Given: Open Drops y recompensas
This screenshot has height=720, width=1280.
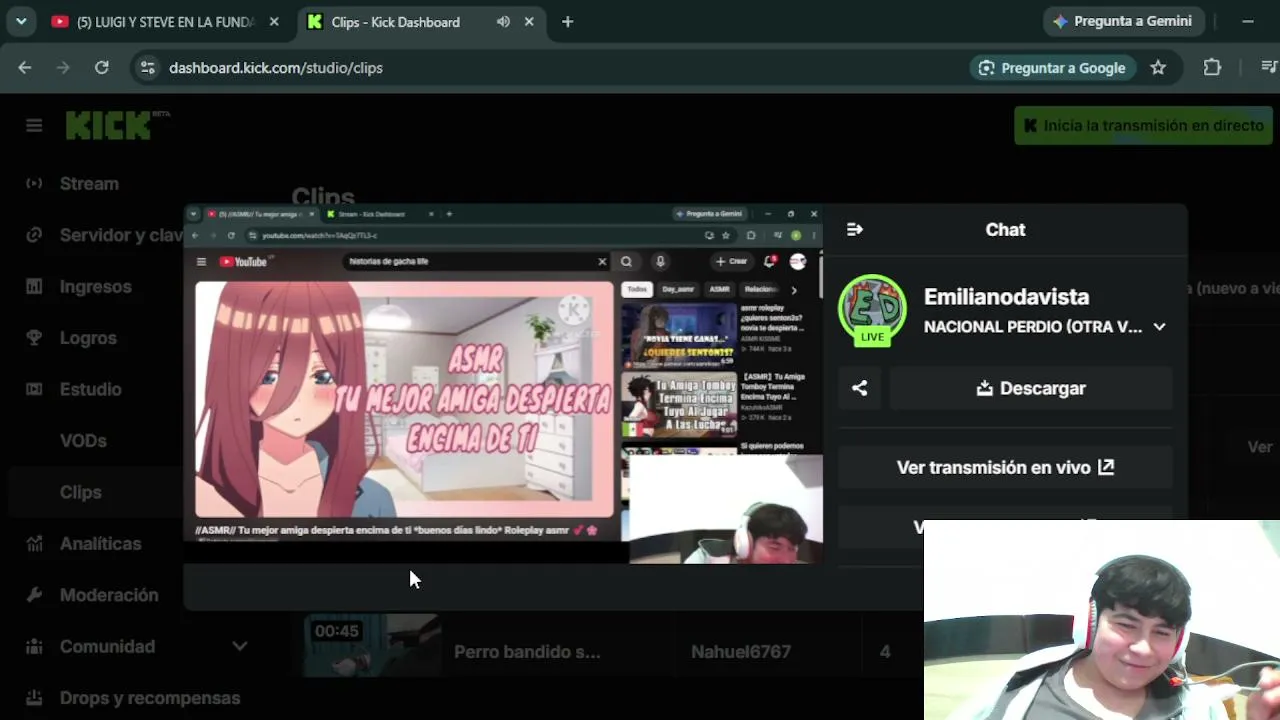Looking at the screenshot, I should point(150,698).
